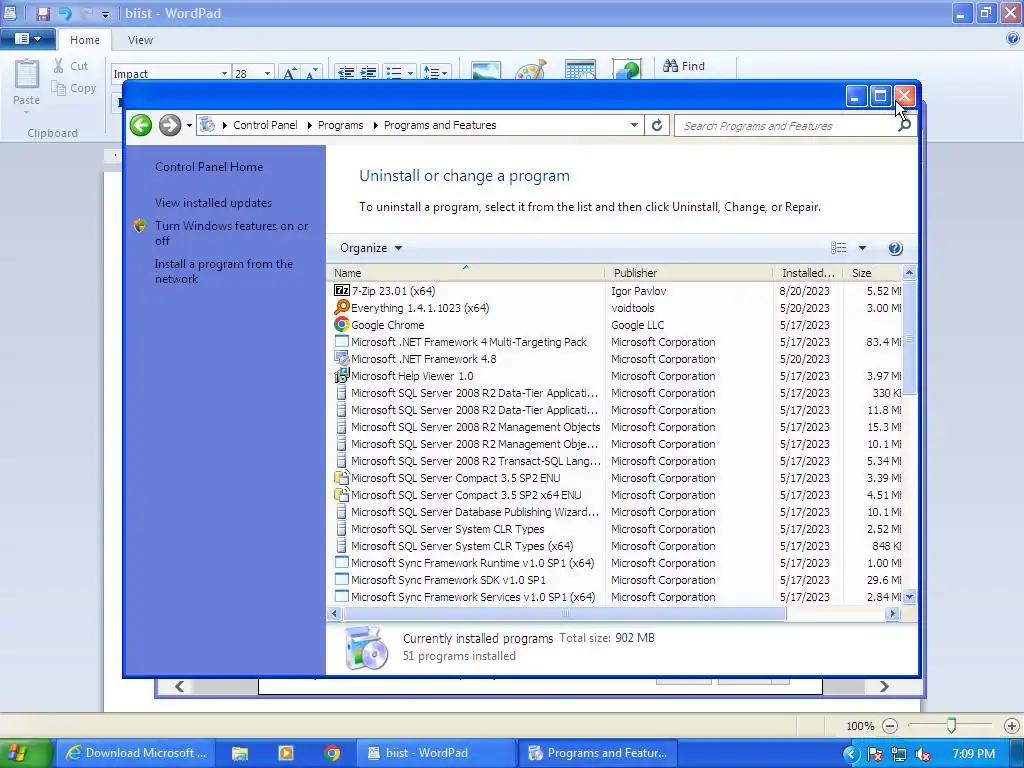Open View installed updates link
Screen dimensions: 1024x768
tap(213, 202)
